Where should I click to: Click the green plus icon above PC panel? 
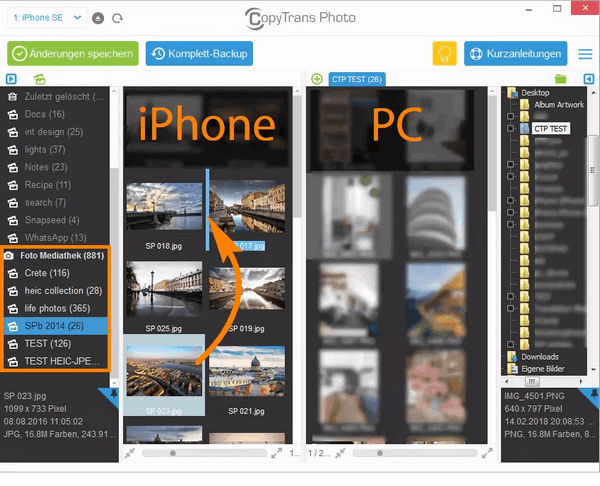click(317, 79)
